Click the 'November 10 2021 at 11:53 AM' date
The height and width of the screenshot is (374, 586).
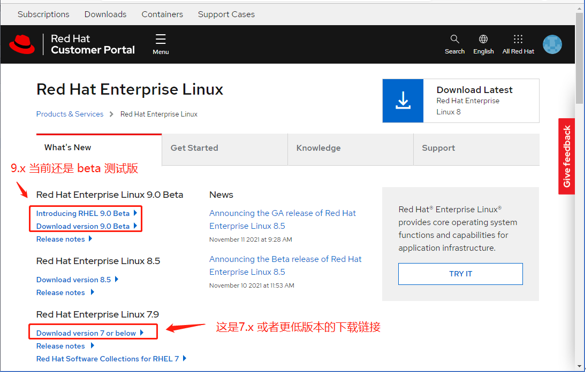click(x=252, y=285)
